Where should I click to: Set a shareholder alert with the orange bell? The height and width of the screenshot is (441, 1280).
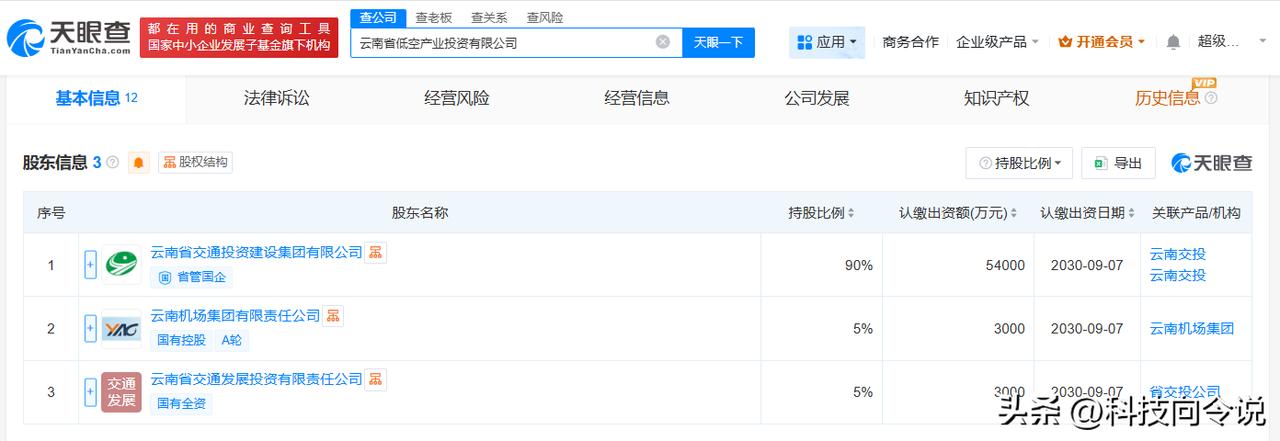pyautogui.click(x=139, y=162)
